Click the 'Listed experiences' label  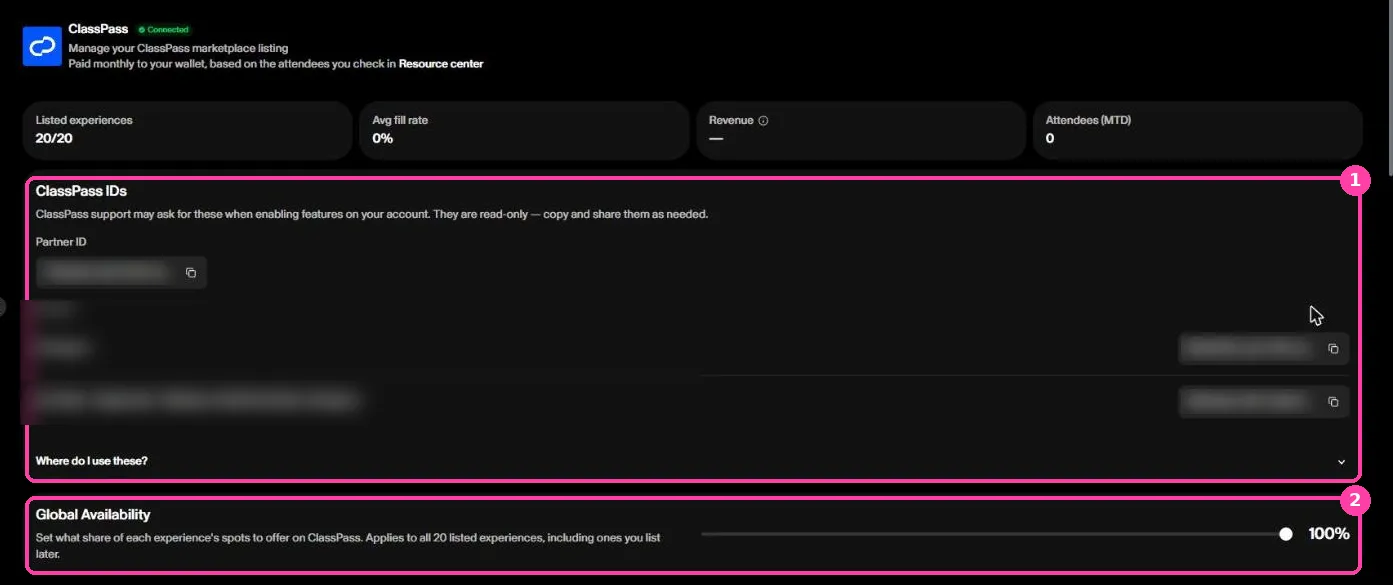(x=84, y=120)
